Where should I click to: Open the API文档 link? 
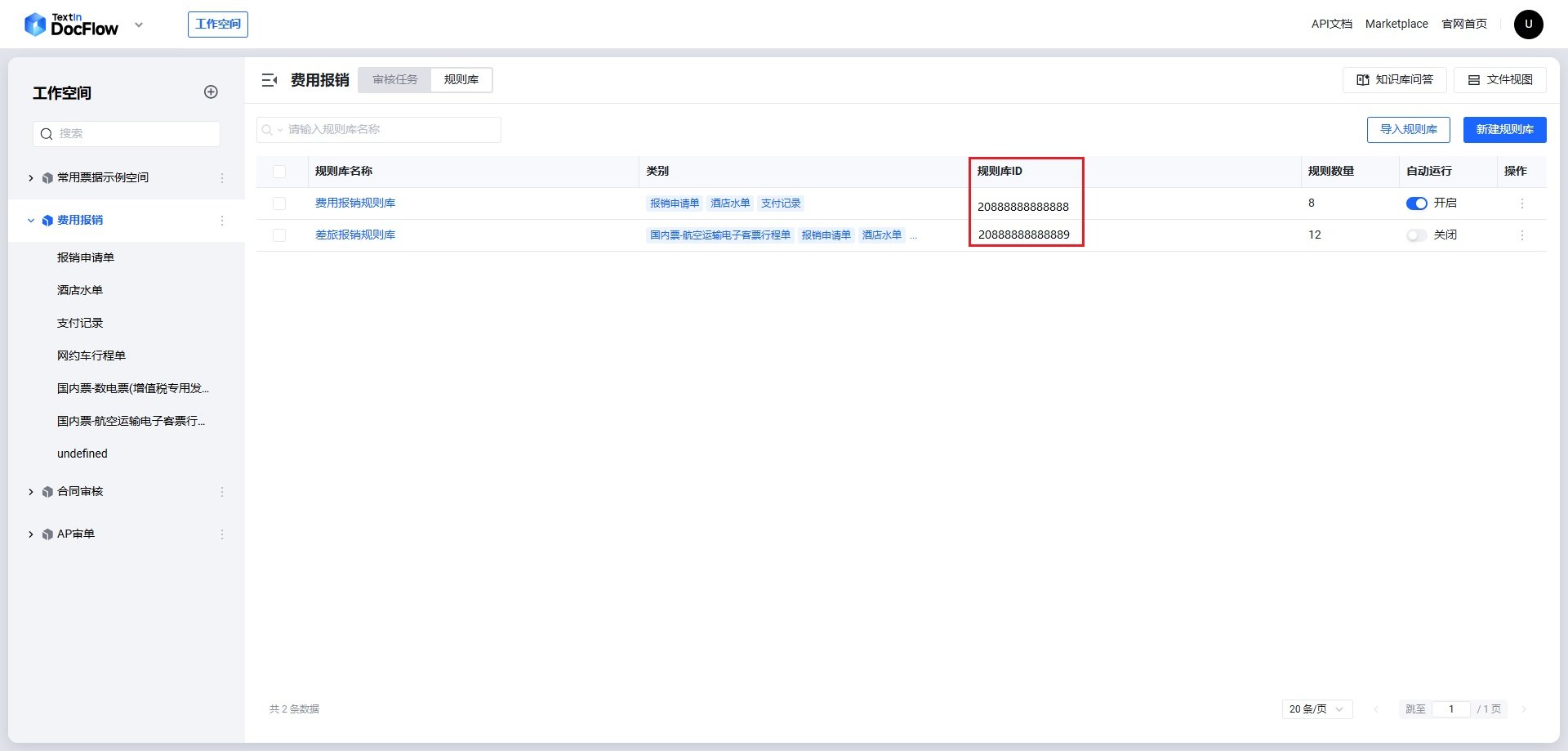[1332, 24]
